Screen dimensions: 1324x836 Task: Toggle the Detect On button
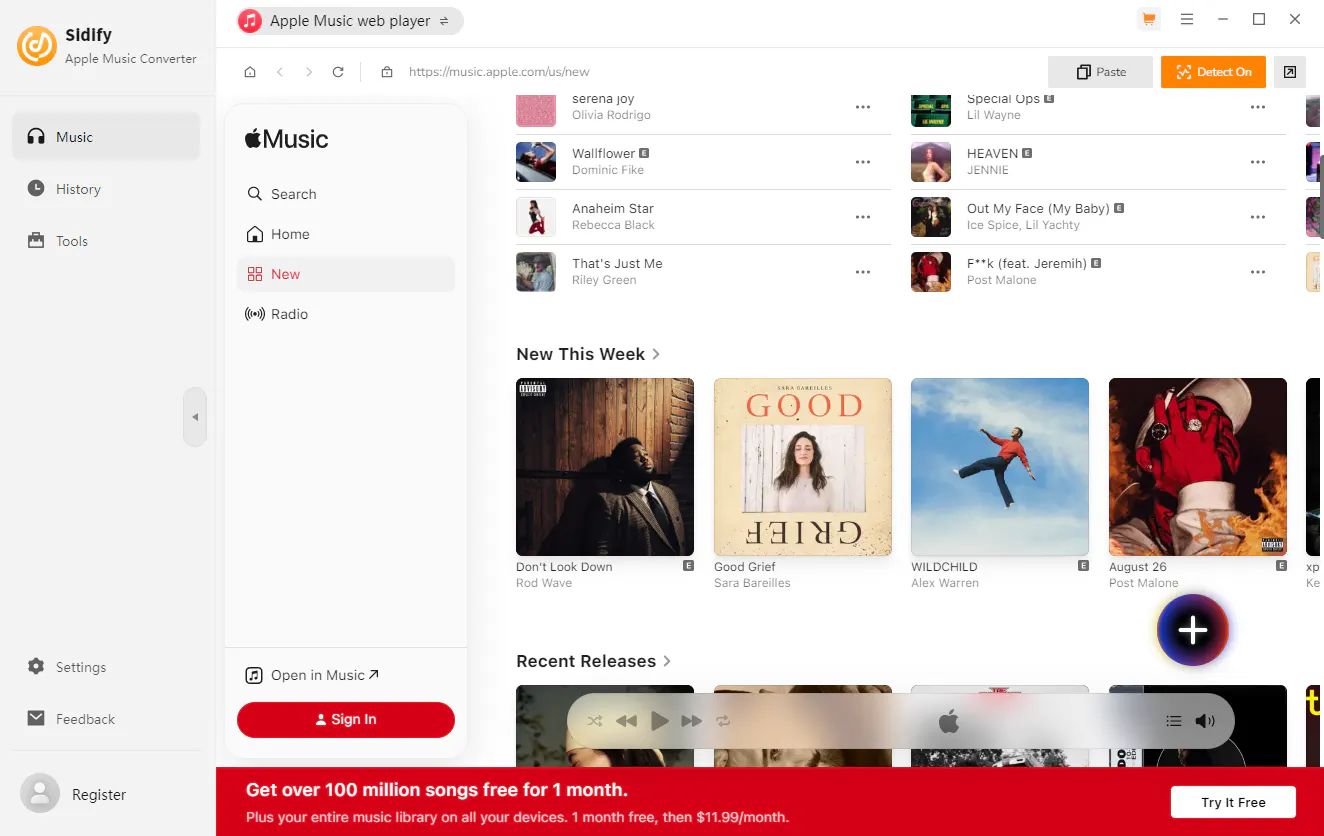1213,72
